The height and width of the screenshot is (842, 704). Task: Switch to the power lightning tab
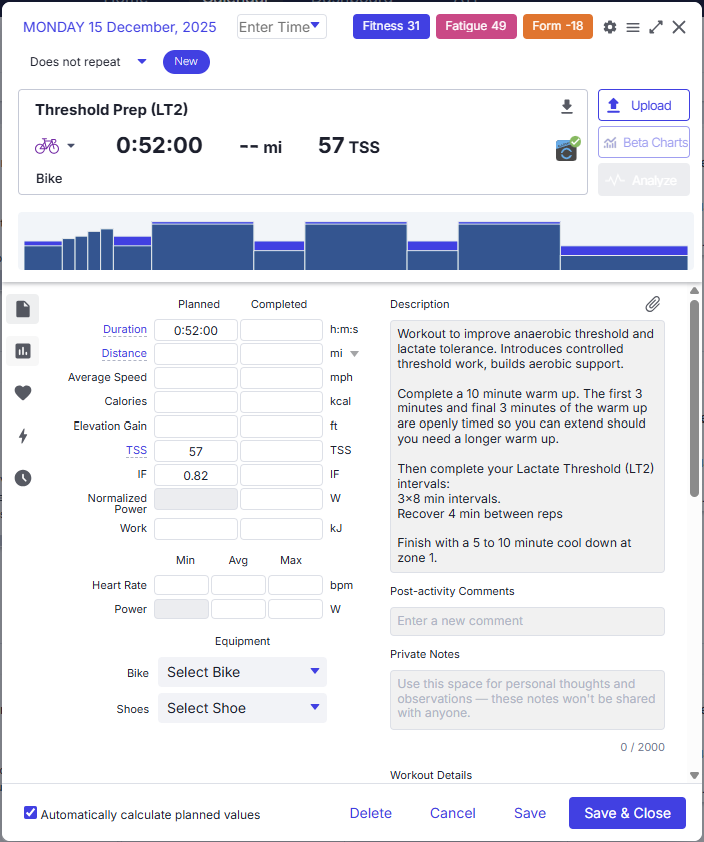point(23,436)
